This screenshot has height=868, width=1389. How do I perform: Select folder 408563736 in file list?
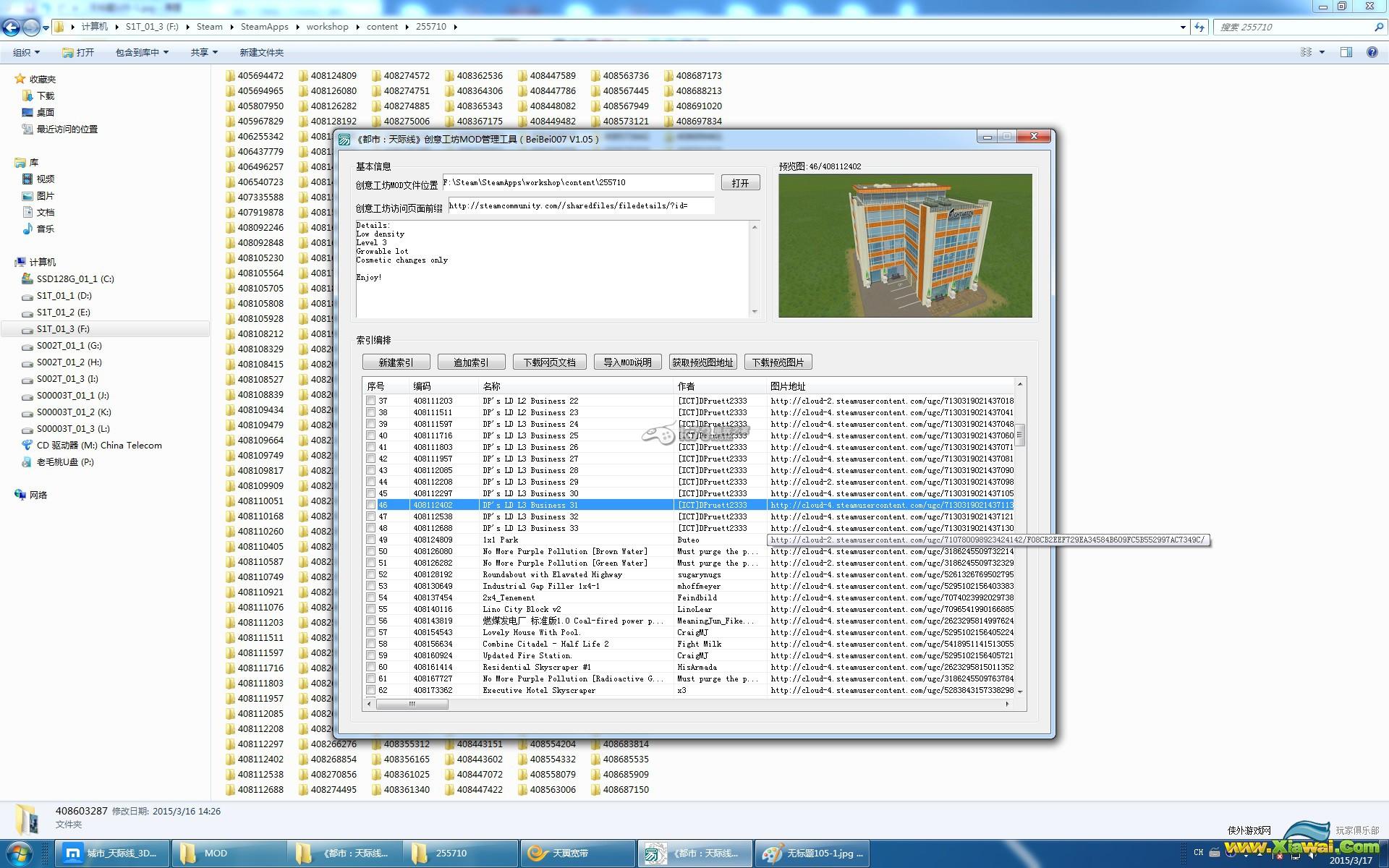coord(620,75)
